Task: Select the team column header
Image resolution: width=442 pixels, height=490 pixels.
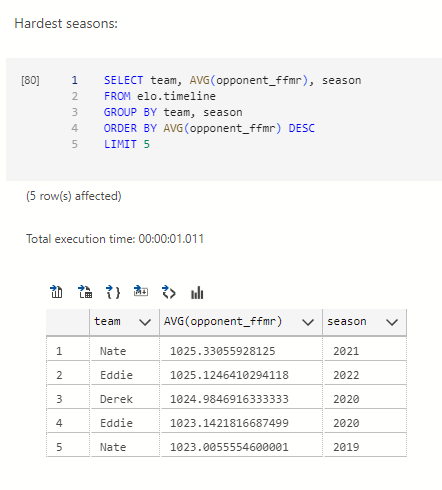Action: (x=124, y=322)
